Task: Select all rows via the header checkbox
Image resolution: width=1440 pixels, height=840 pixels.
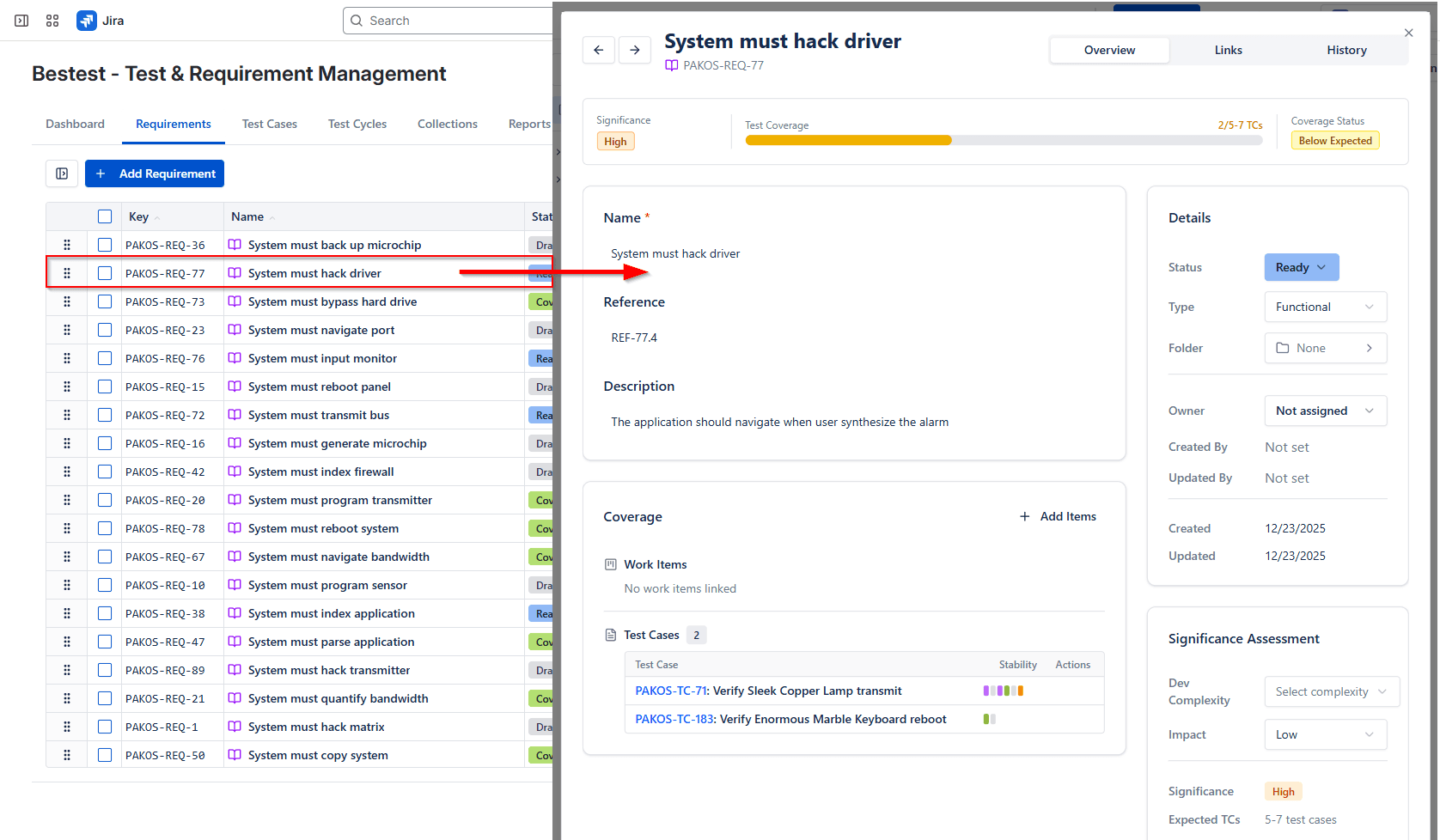Action: click(105, 216)
